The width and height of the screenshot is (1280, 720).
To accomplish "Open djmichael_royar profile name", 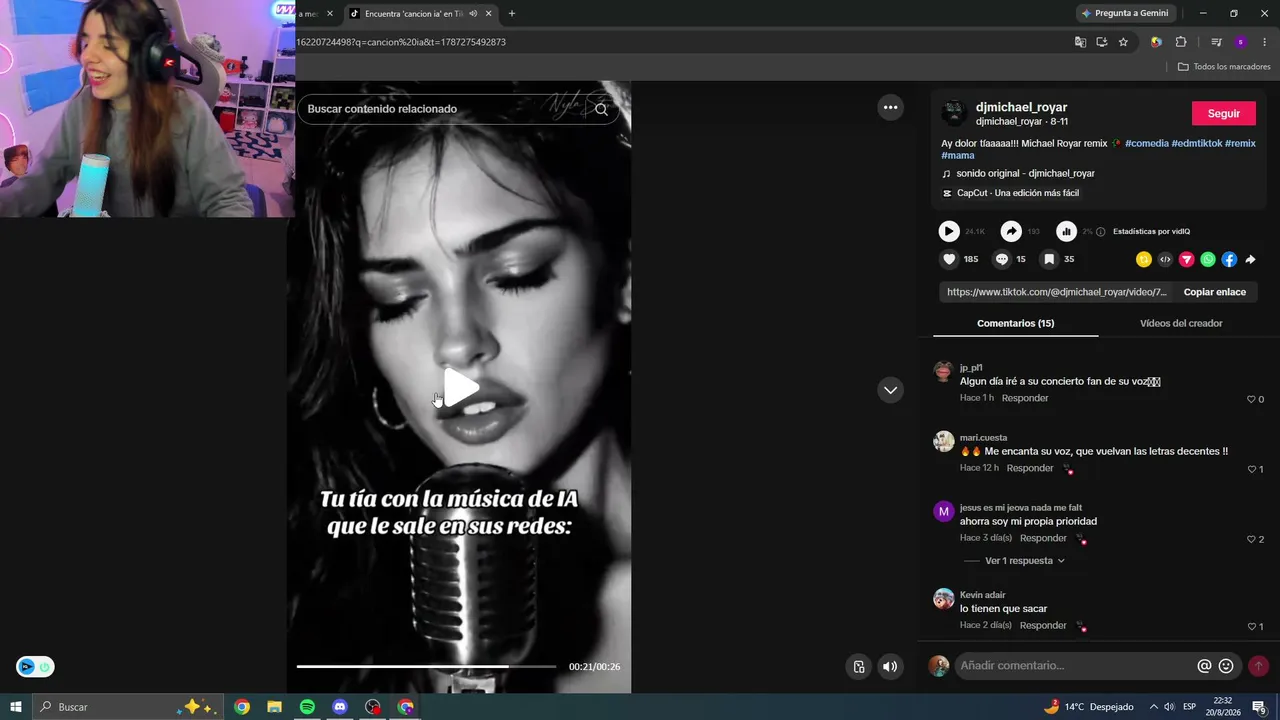I will 1021,107.
